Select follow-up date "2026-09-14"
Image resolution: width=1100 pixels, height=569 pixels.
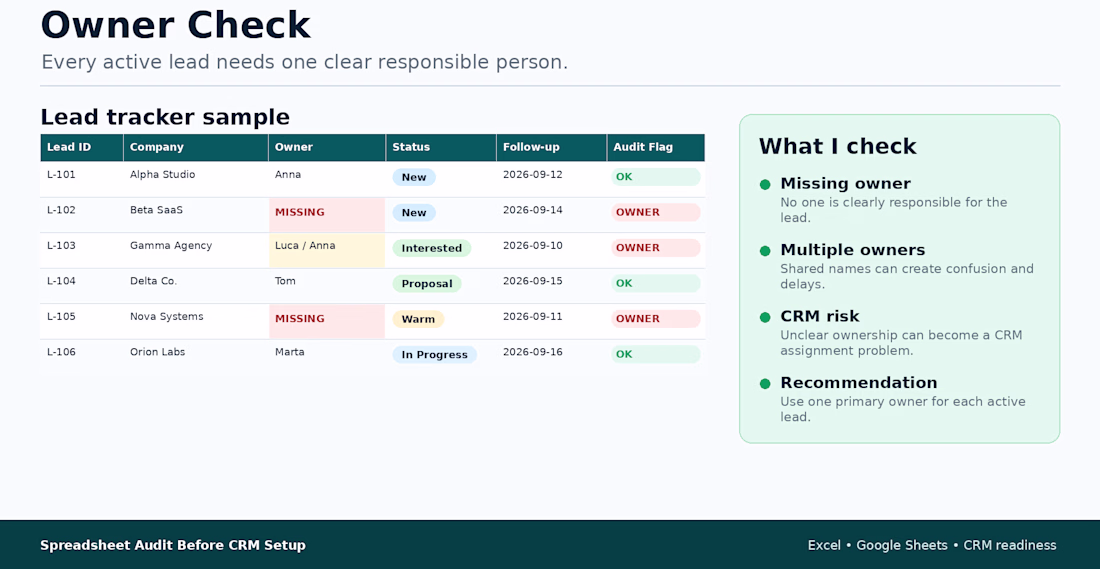coord(533,210)
